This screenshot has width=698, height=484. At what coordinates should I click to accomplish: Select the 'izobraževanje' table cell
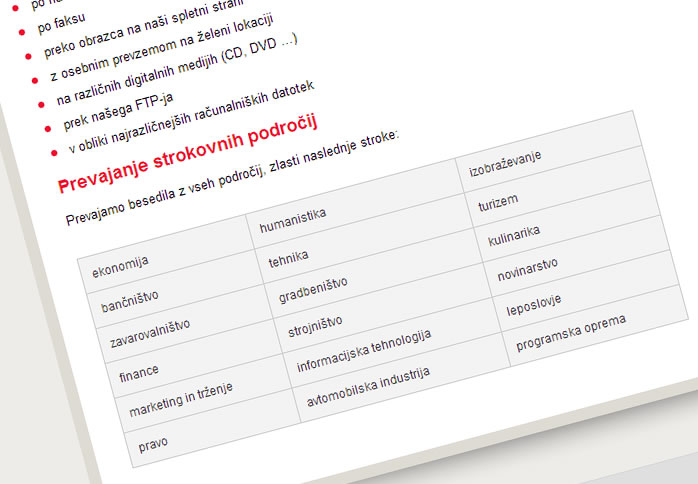(505, 161)
